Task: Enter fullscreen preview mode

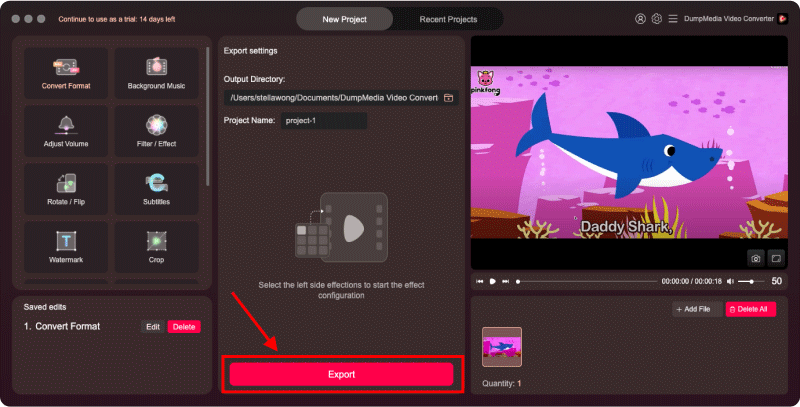Action: (776, 259)
